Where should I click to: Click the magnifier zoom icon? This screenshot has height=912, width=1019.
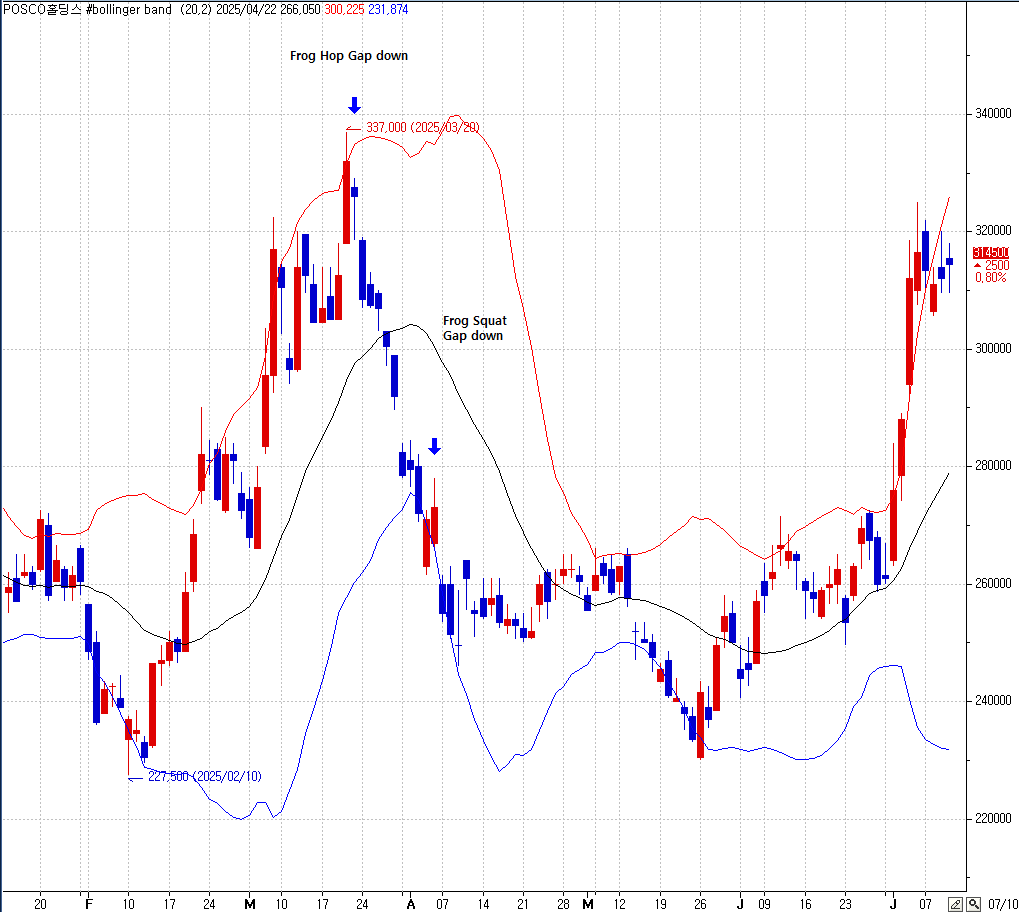click(973, 904)
